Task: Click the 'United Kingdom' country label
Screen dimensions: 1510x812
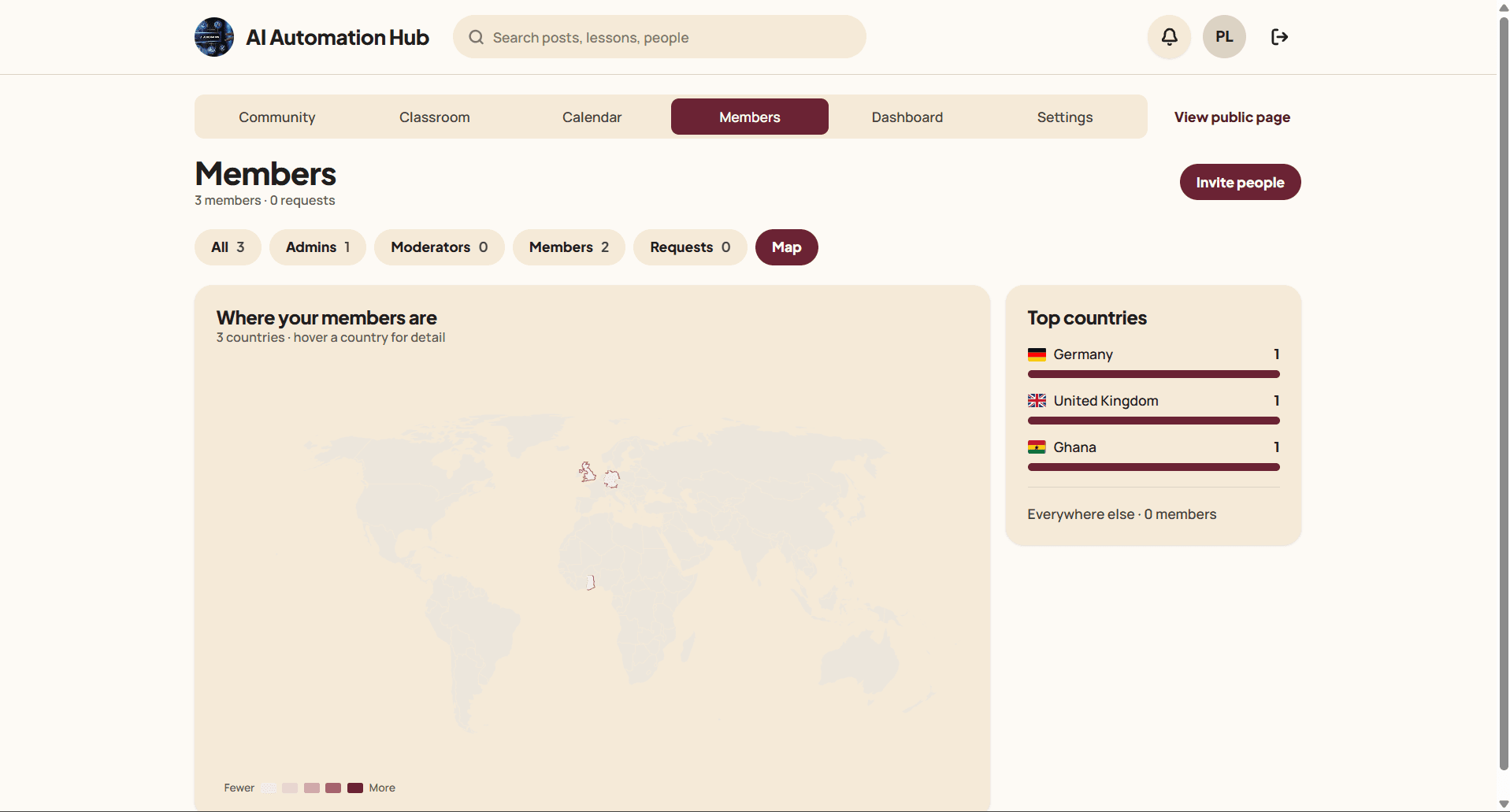Action: click(x=1106, y=401)
